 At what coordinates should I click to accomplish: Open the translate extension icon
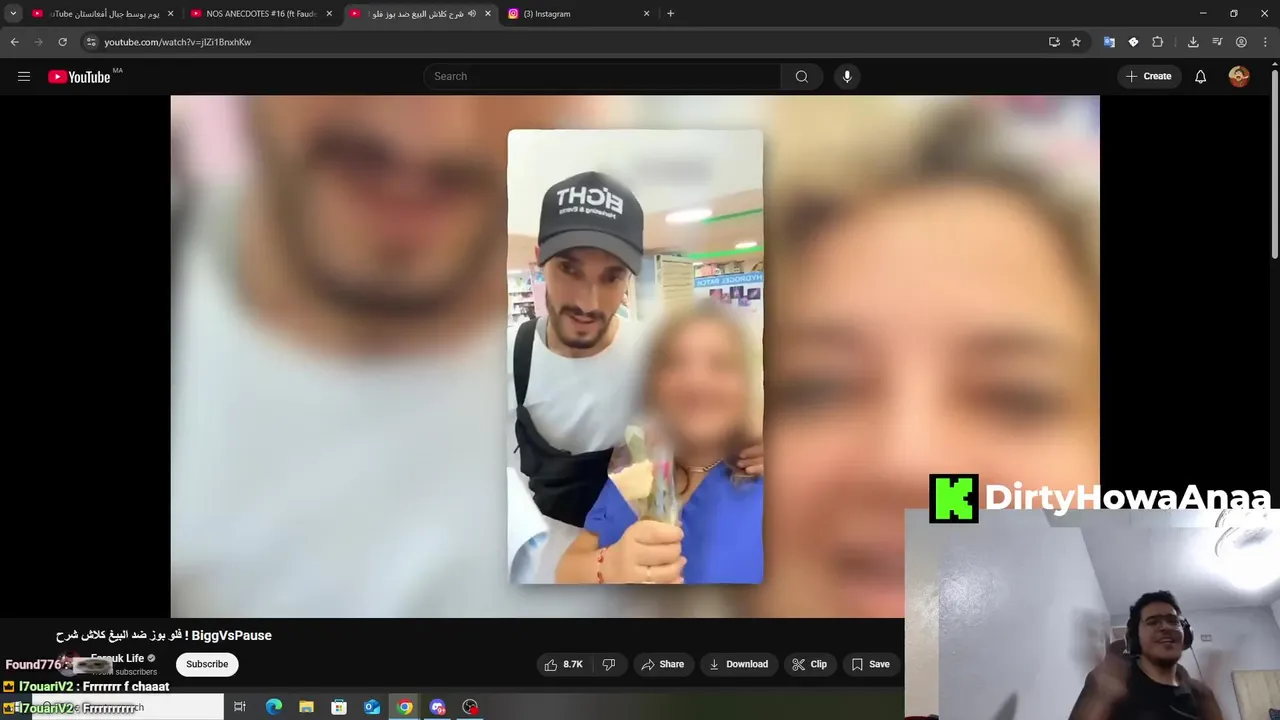pyautogui.click(x=1109, y=42)
